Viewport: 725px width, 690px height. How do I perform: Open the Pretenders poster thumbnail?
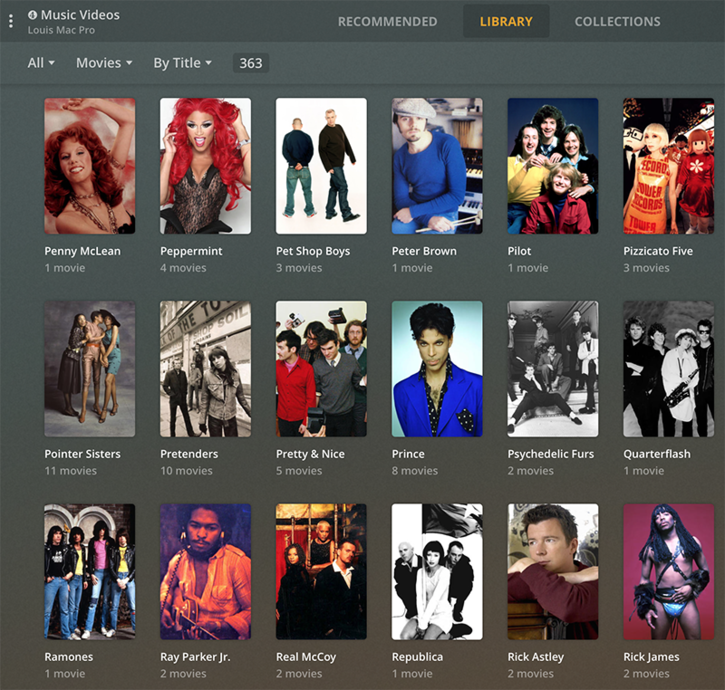pyautogui.click(x=205, y=369)
